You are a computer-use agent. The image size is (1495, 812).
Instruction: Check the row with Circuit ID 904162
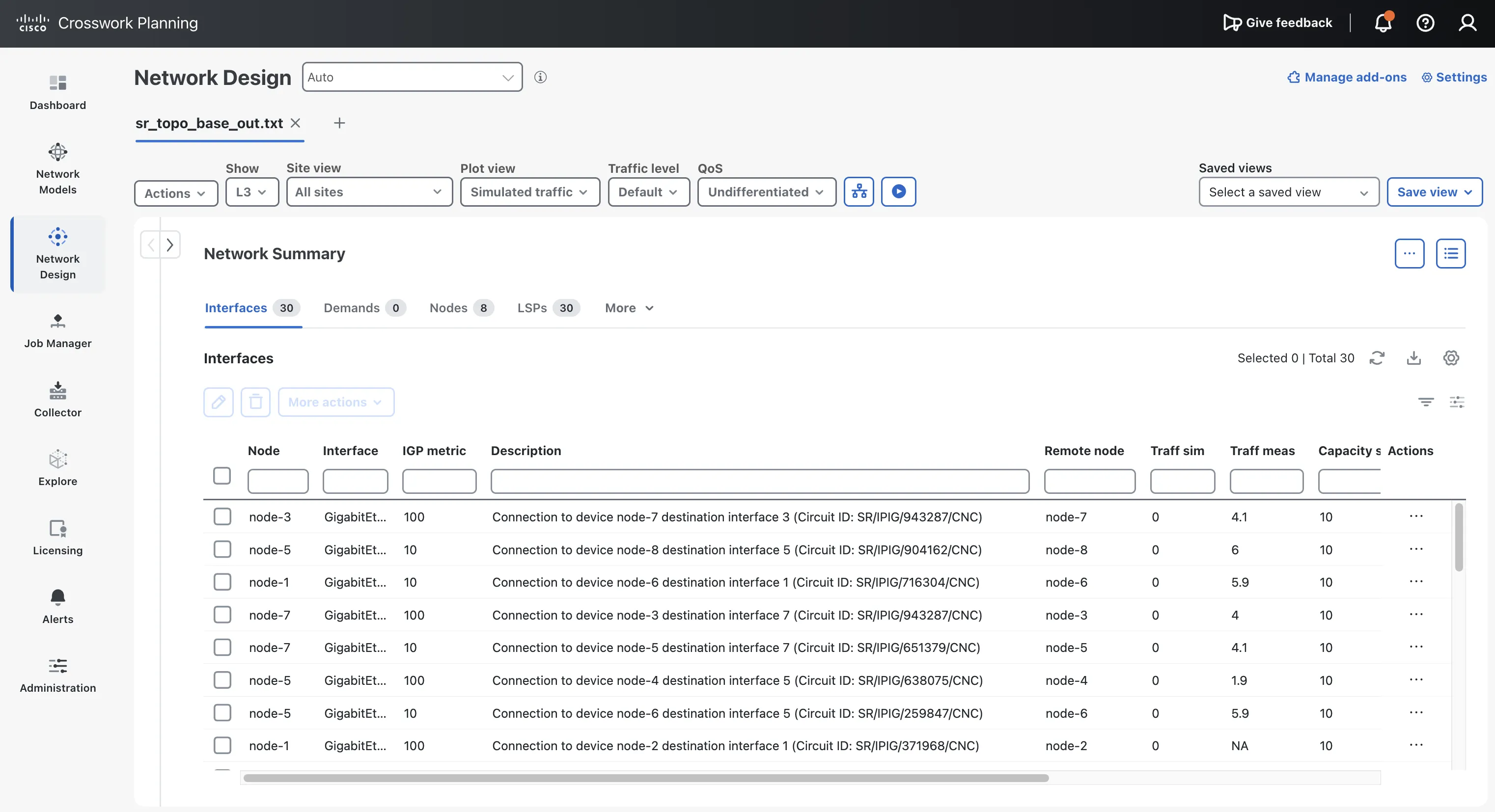222,549
